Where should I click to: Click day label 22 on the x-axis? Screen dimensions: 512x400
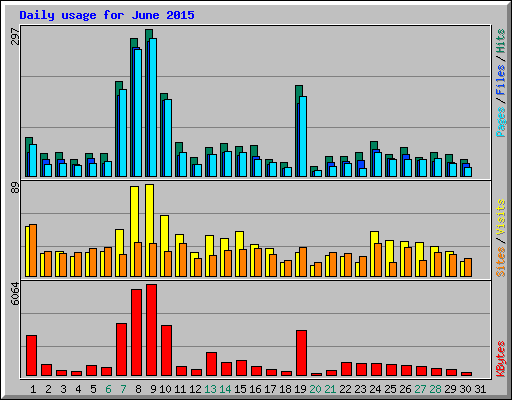345,389
